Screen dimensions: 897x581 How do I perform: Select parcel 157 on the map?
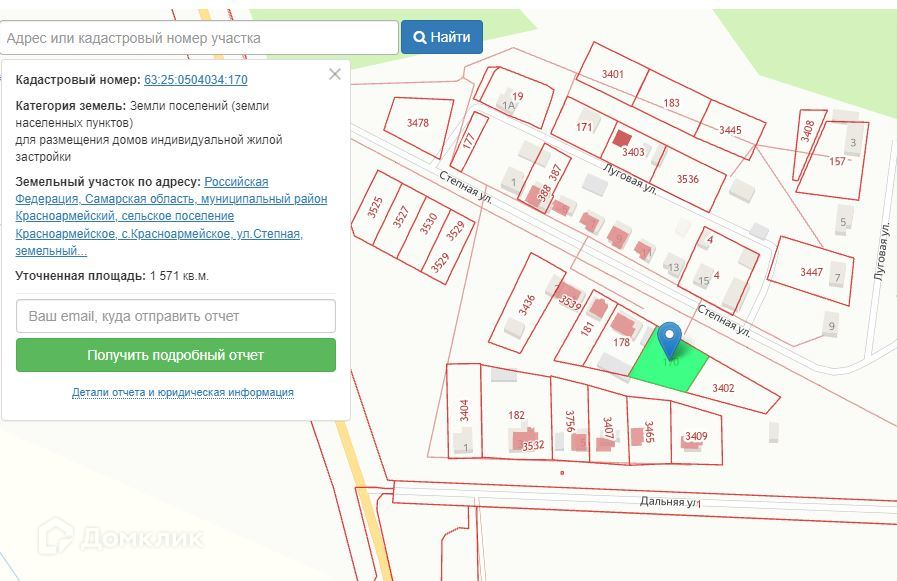pos(837,161)
